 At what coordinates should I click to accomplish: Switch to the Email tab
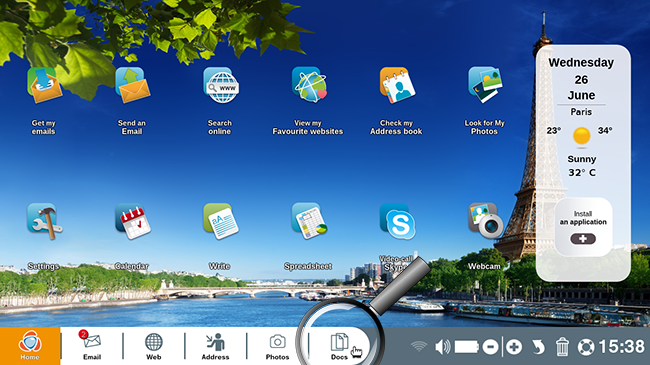pos(92,346)
